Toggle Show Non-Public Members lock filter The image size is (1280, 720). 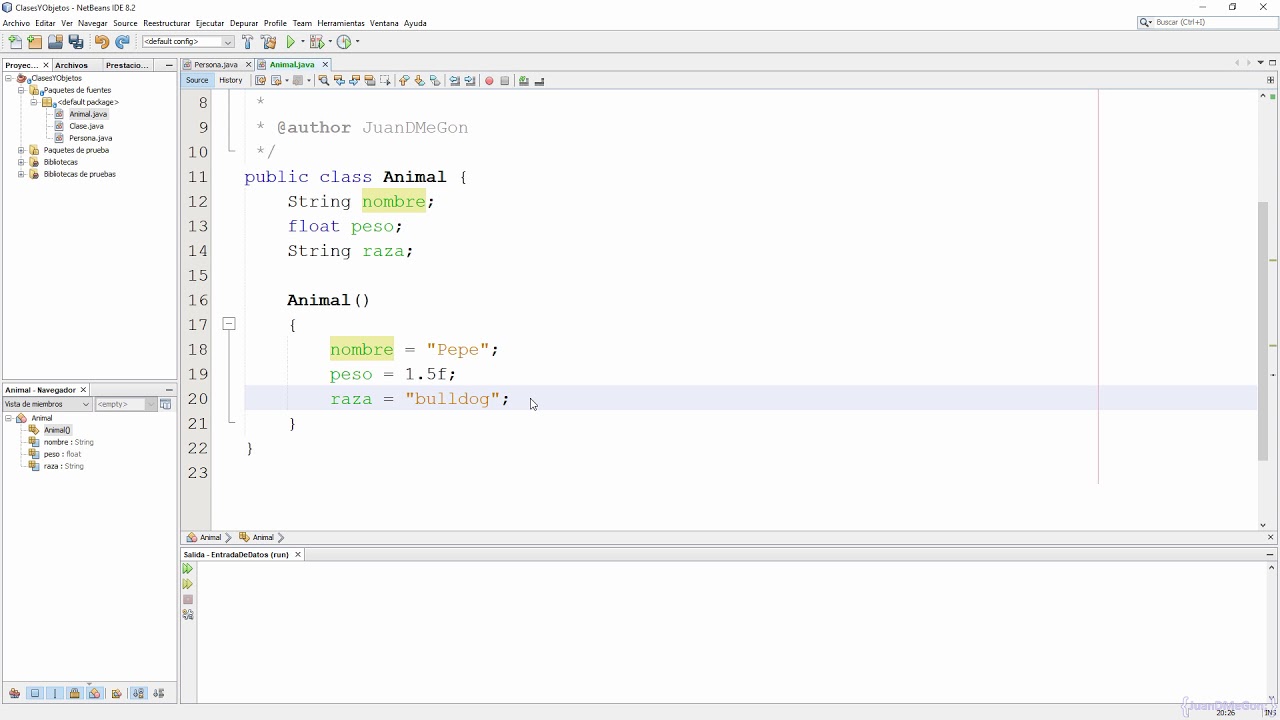point(74,693)
